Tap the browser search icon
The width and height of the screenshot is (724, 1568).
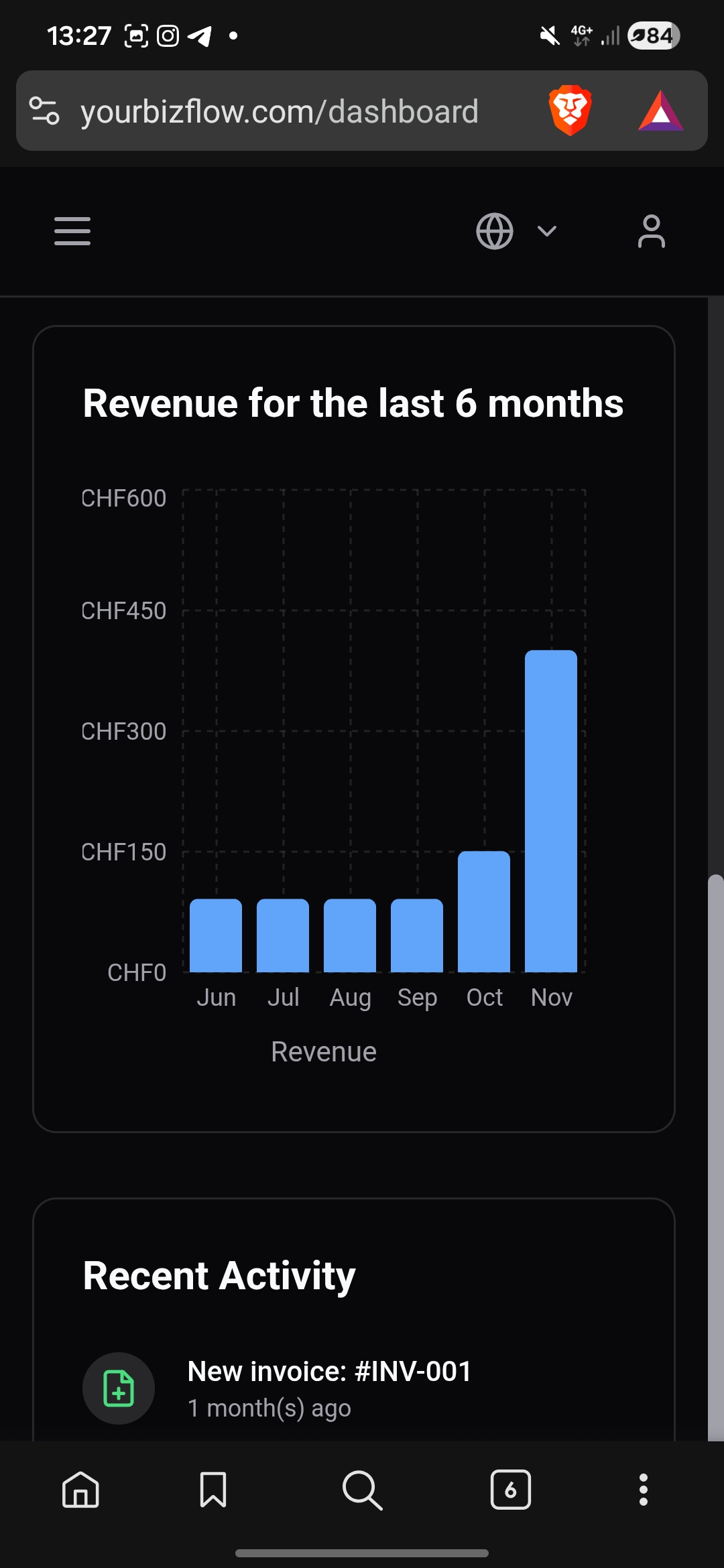pyautogui.click(x=362, y=1490)
